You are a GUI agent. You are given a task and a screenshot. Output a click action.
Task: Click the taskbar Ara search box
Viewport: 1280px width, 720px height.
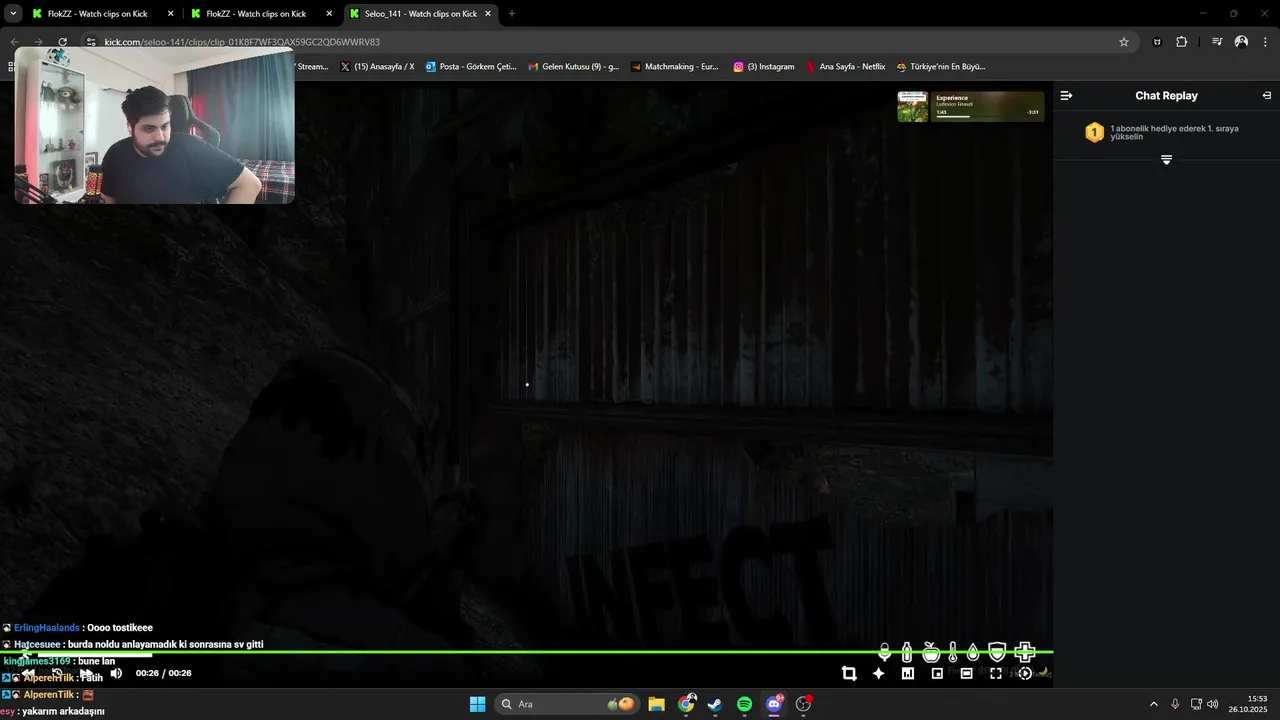pyautogui.click(x=567, y=704)
